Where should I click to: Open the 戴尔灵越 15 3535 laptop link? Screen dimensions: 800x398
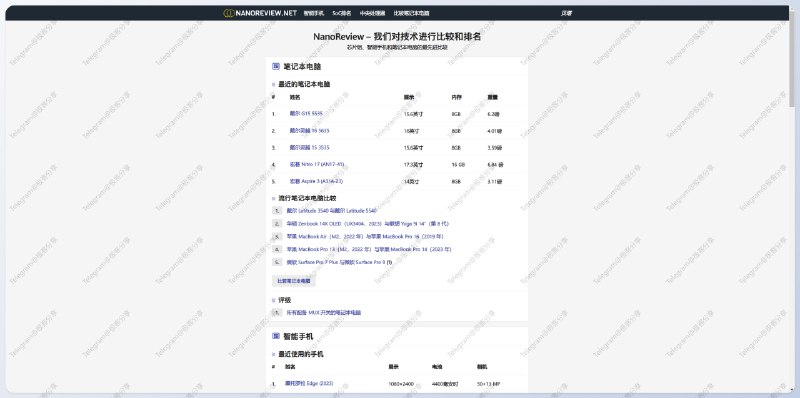pos(309,147)
